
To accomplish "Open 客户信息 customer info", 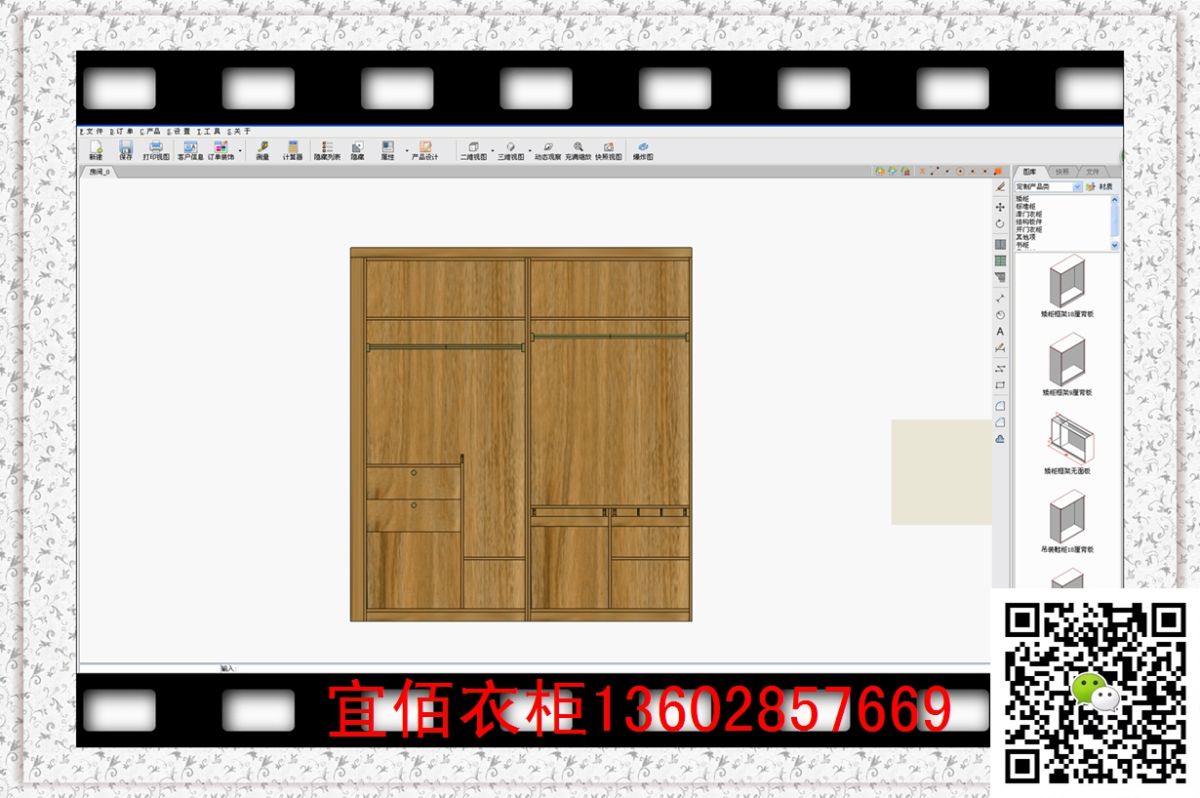I will [190, 150].
